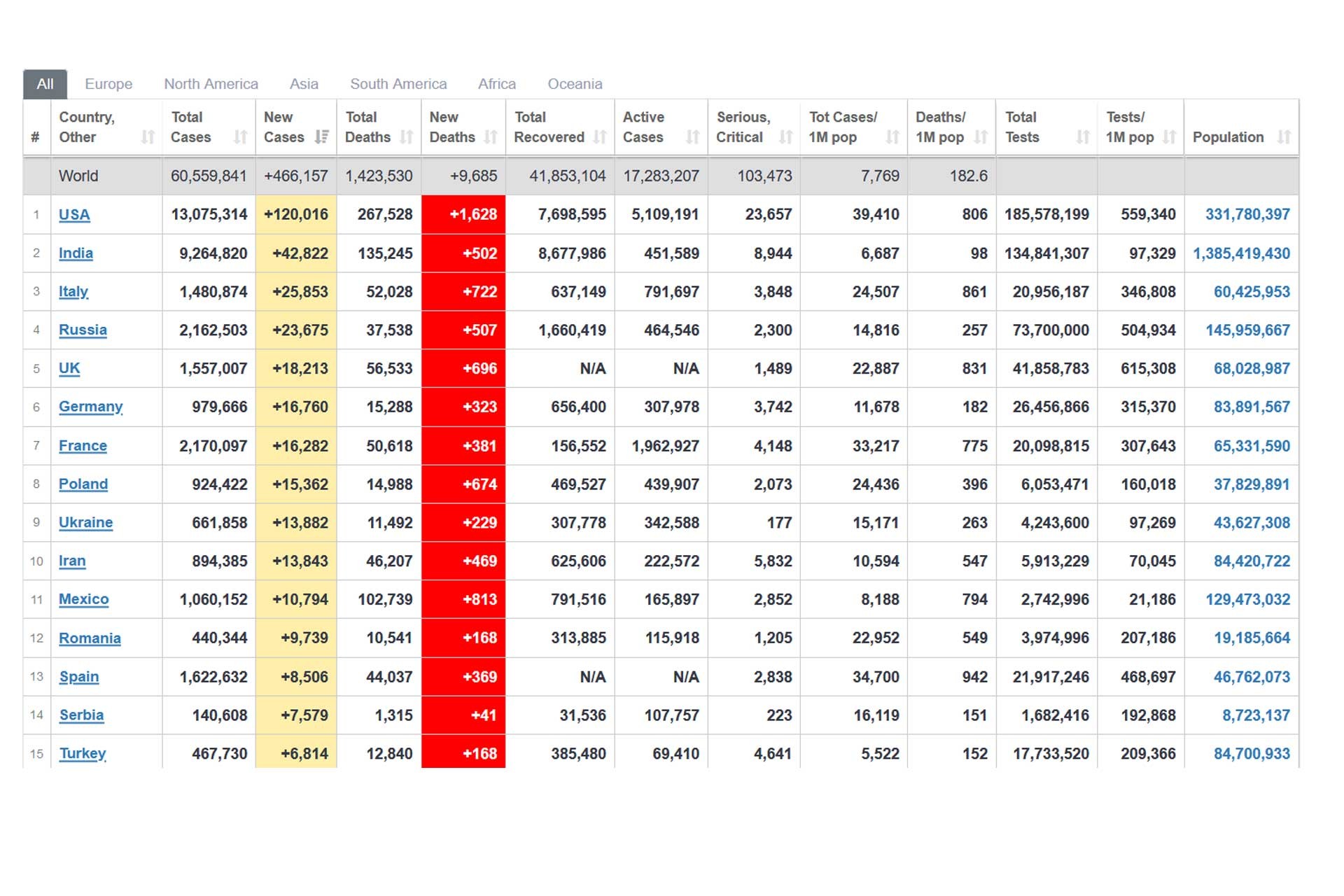Select World total cases 60,559,841 cell
Viewport: 1344px width, 896px height.
(209, 176)
